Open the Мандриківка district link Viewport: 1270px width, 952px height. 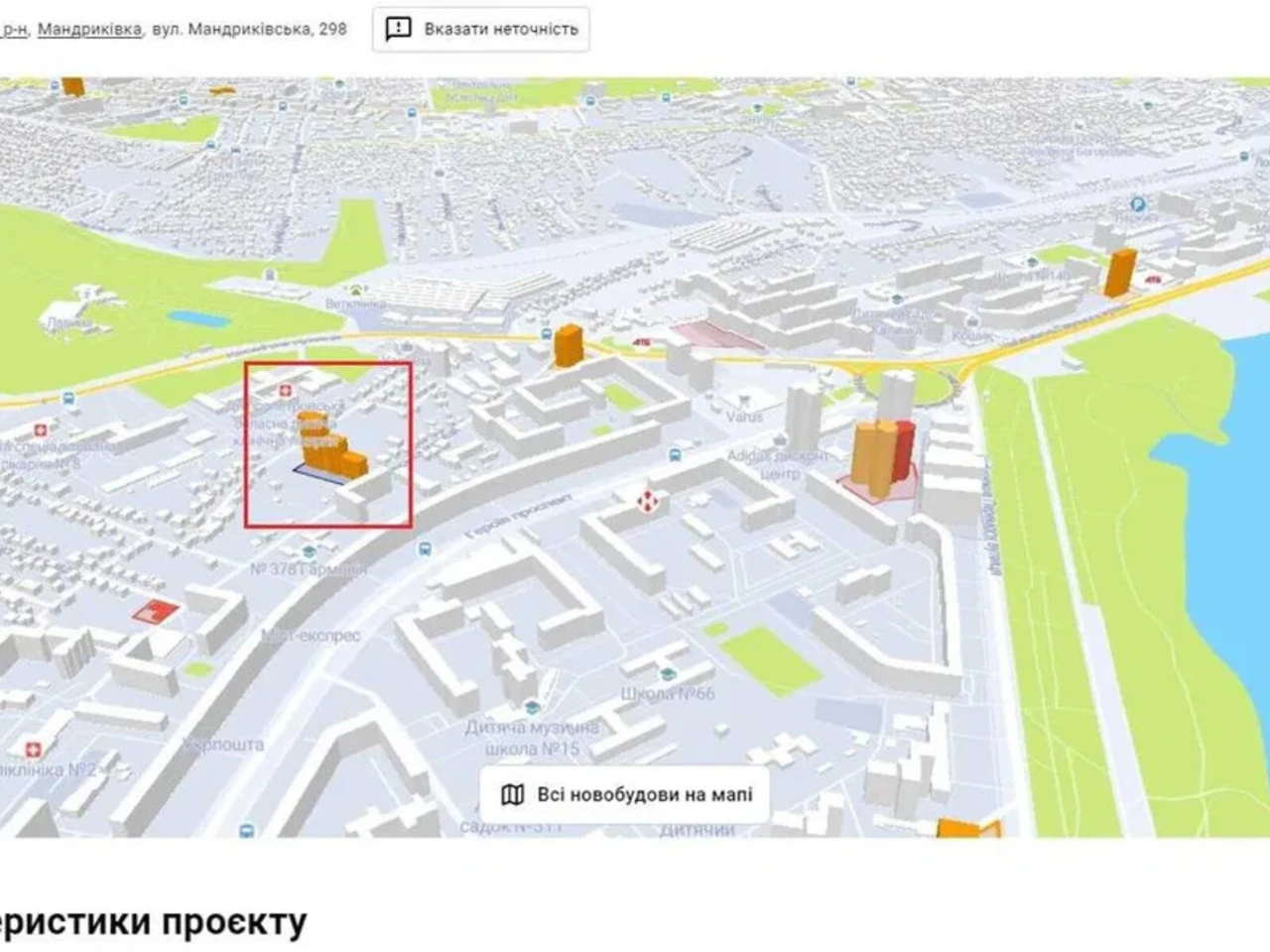89,29
